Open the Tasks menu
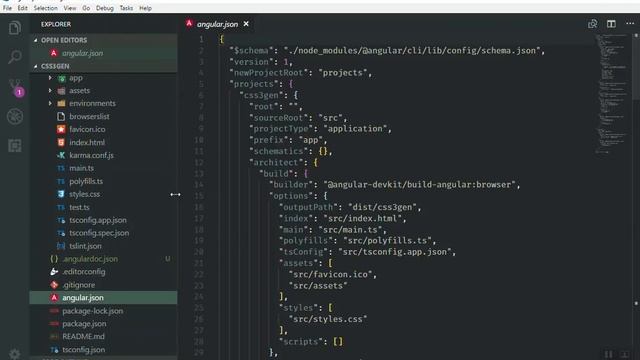Image resolution: width=640 pixels, height=360 pixels. pos(126,8)
